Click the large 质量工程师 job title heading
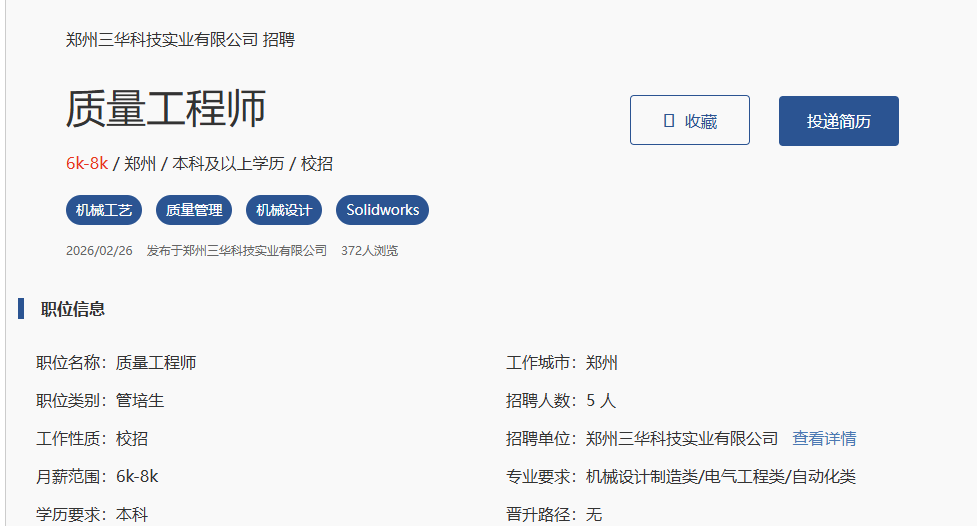Viewport: 977px width, 526px height. 166,108
